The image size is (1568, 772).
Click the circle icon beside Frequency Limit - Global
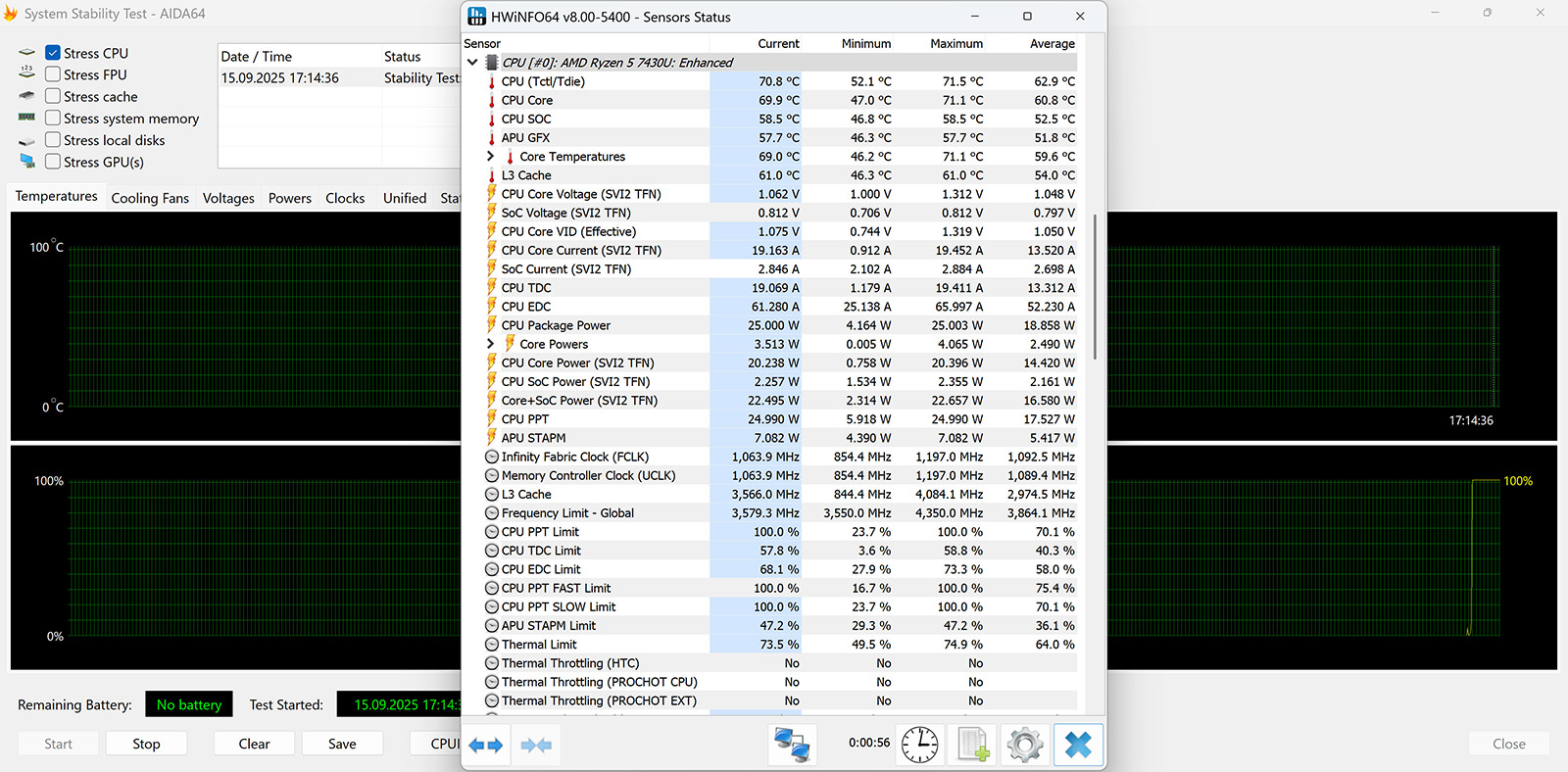(492, 513)
